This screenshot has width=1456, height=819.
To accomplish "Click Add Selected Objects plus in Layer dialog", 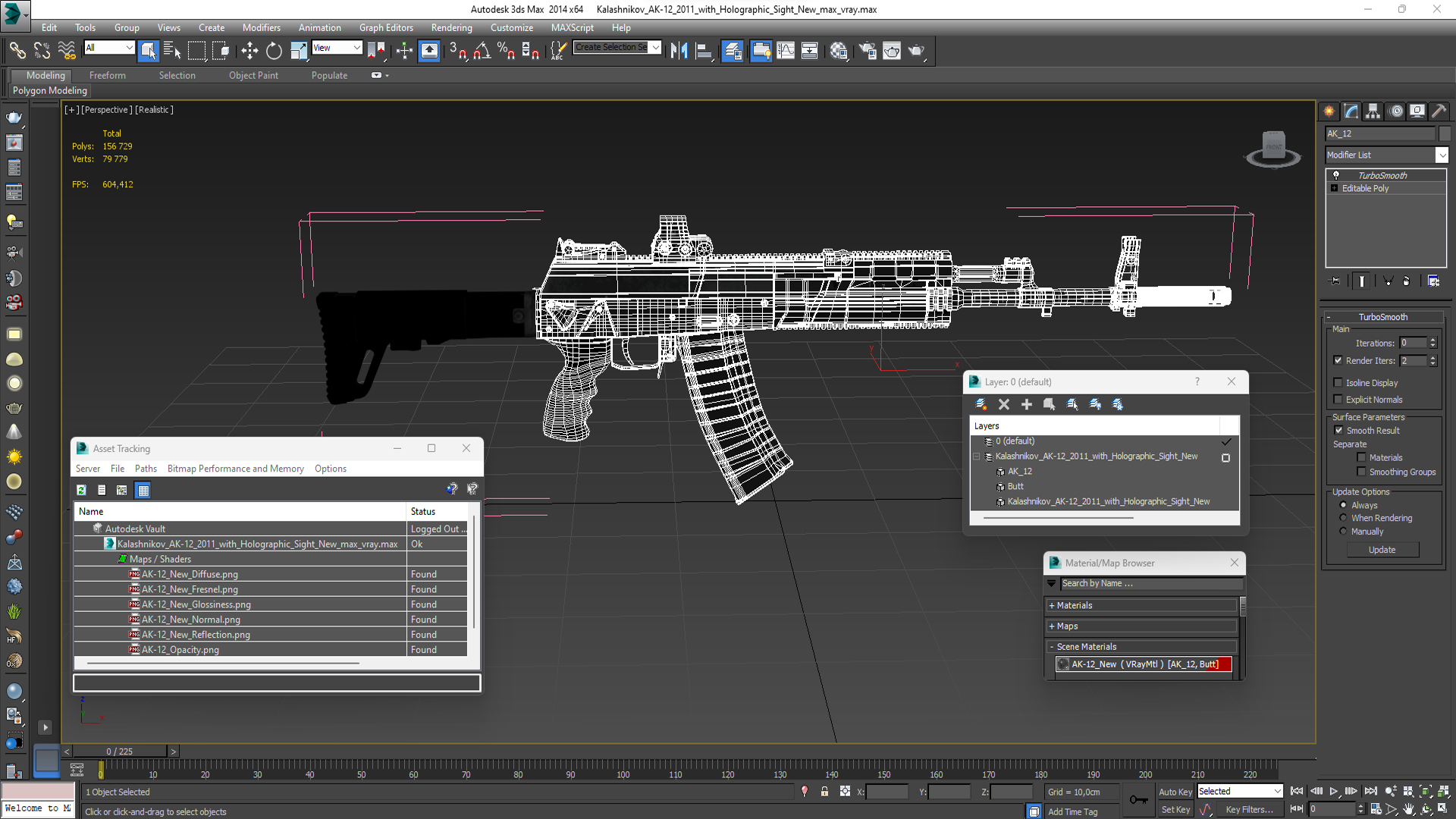I will pyautogui.click(x=1027, y=404).
